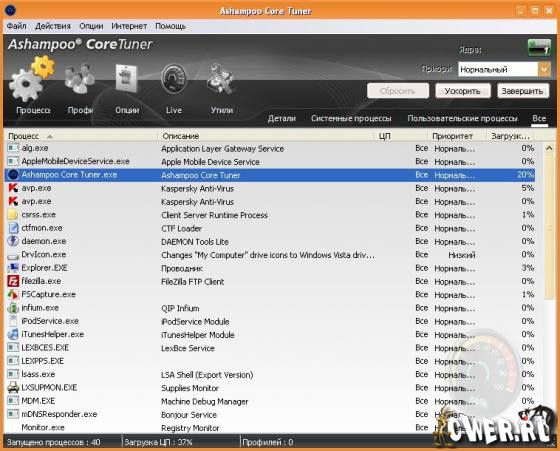
Task: Click the Ashampoo Core Tuner.exe row icon
Action: [13, 175]
